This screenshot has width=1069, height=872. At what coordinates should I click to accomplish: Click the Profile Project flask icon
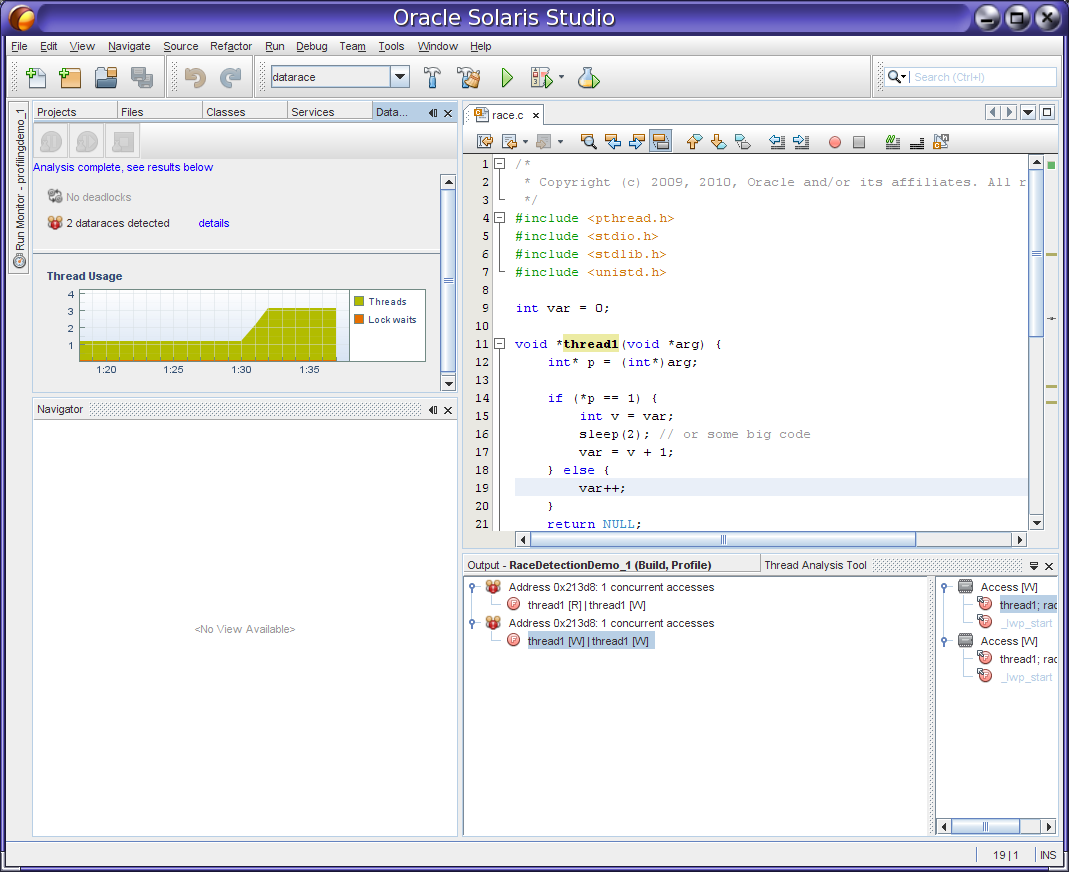coord(588,78)
